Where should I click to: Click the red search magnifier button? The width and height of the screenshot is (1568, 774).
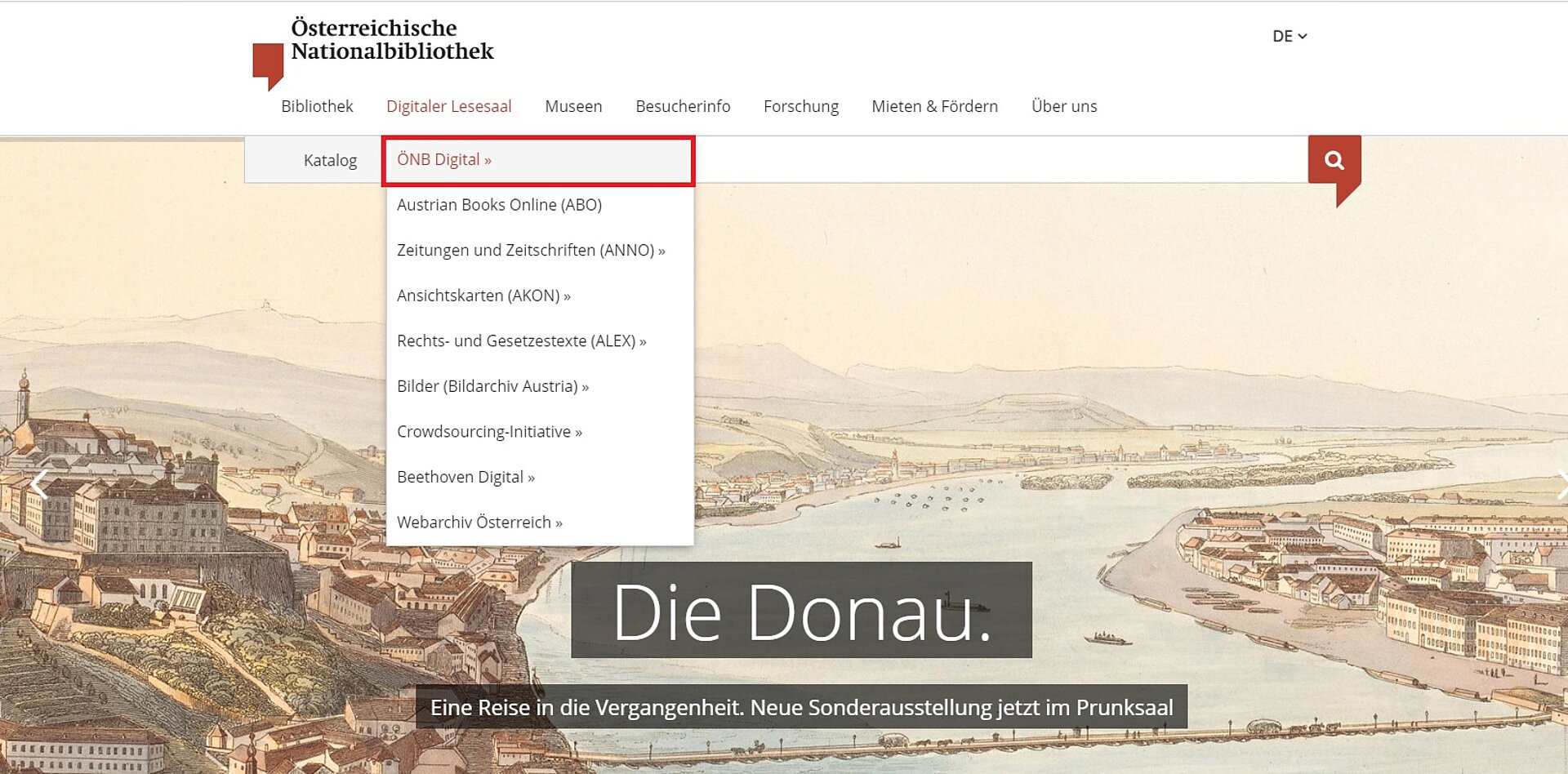pos(1334,161)
